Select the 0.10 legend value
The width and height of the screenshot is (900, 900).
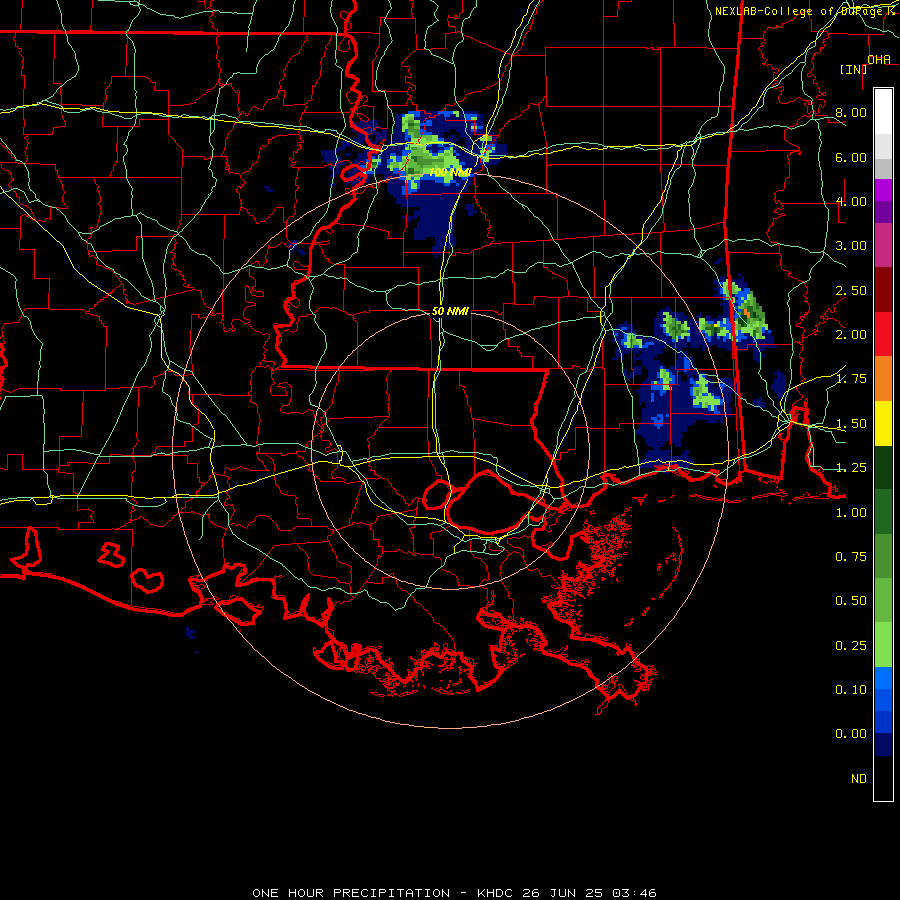pyautogui.click(x=851, y=690)
